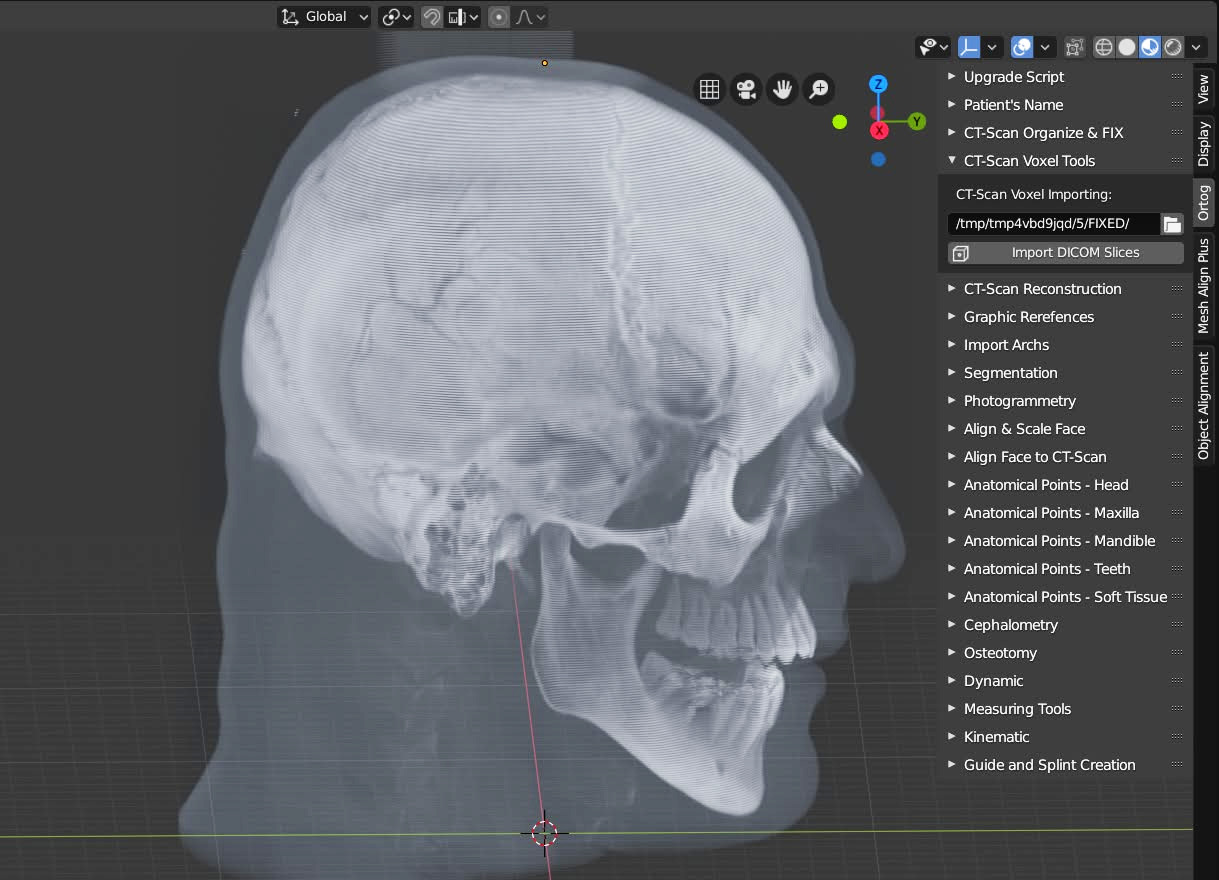This screenshot has width=1219, height=880.
Task: Toggle the camera view icon
Action: 746,90
